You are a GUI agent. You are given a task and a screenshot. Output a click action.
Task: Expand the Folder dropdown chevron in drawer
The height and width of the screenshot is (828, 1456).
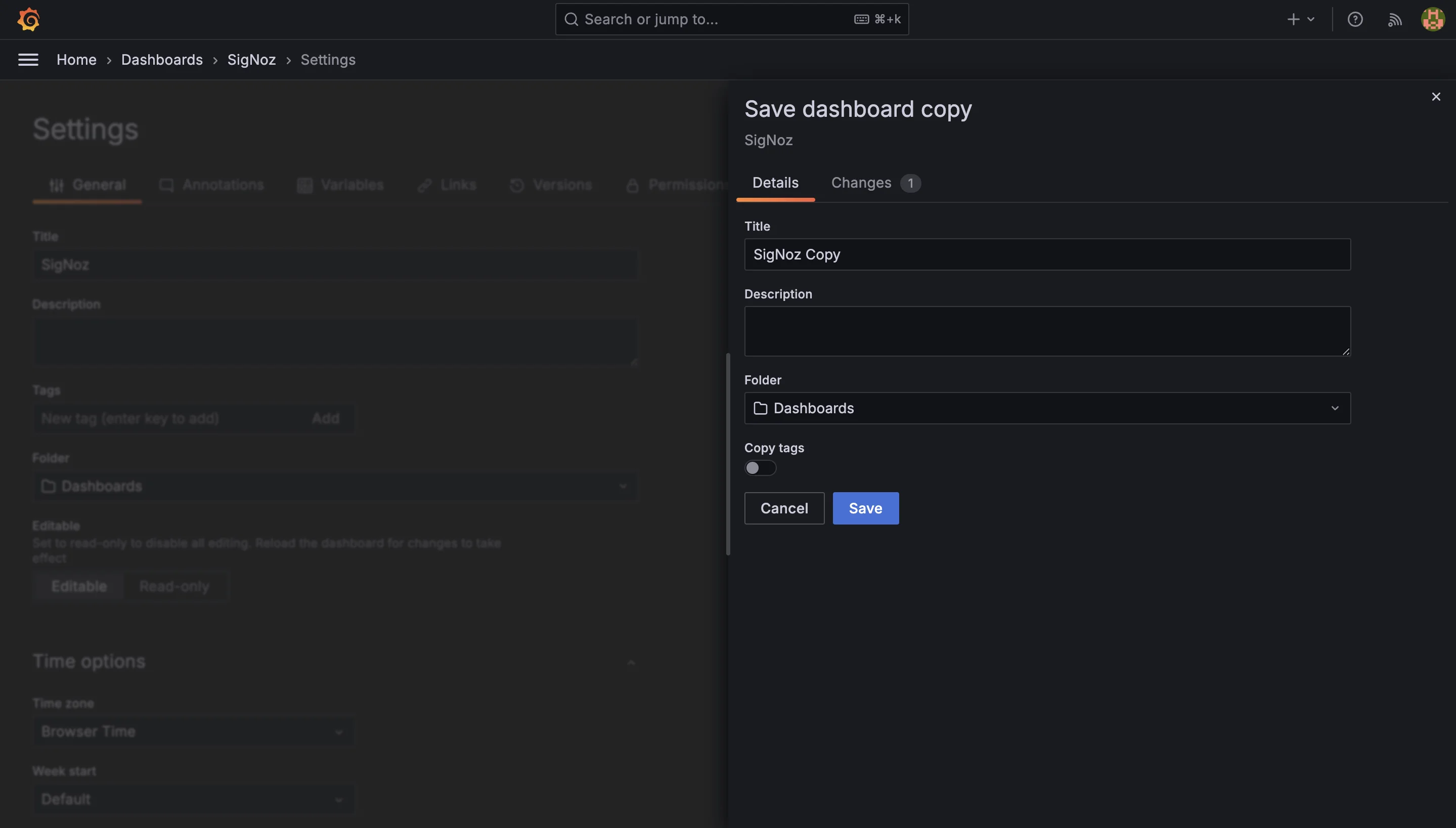tap(1334, 408)
